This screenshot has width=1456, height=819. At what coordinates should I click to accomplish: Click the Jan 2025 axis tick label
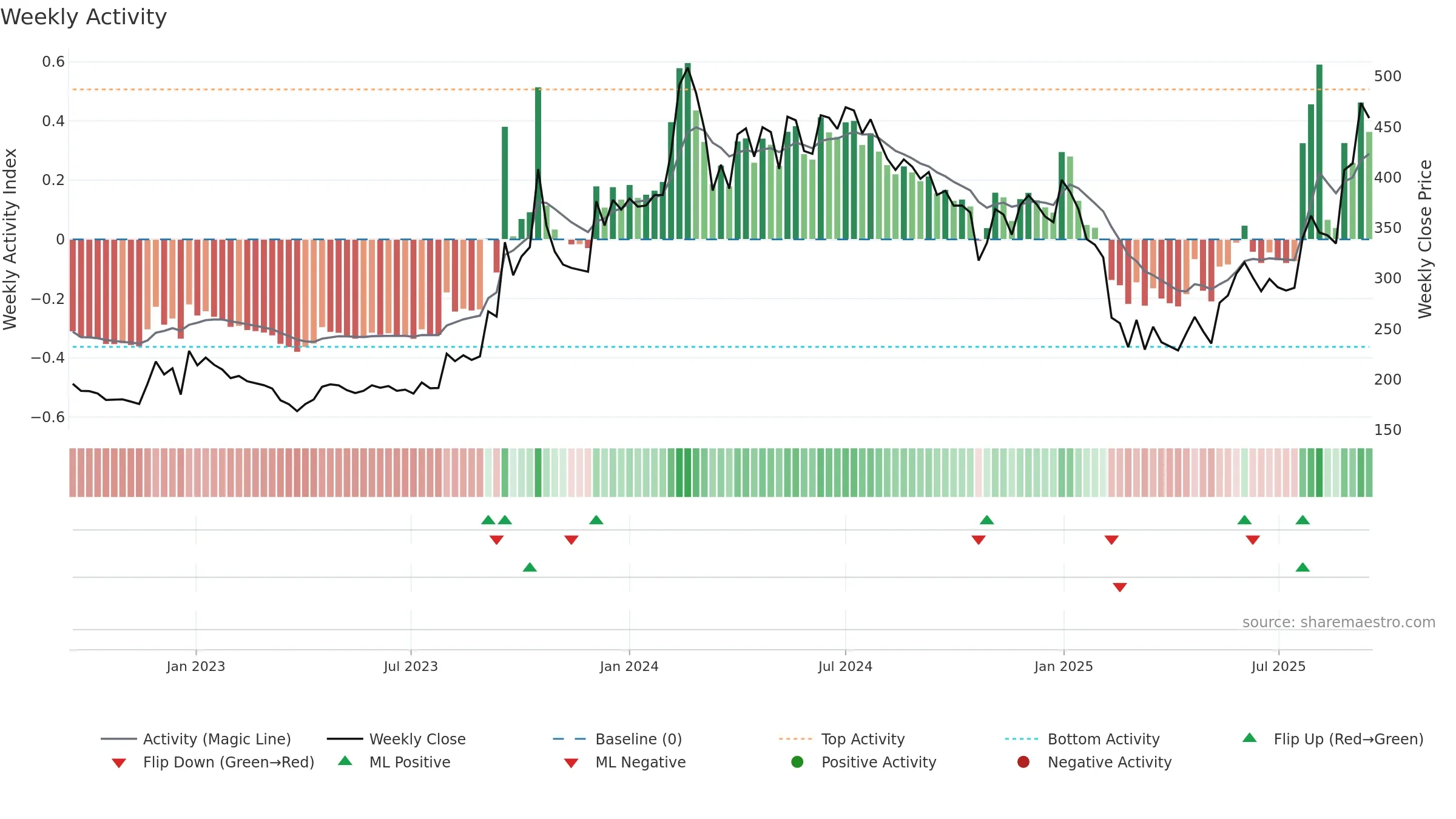coord(1063,667)
